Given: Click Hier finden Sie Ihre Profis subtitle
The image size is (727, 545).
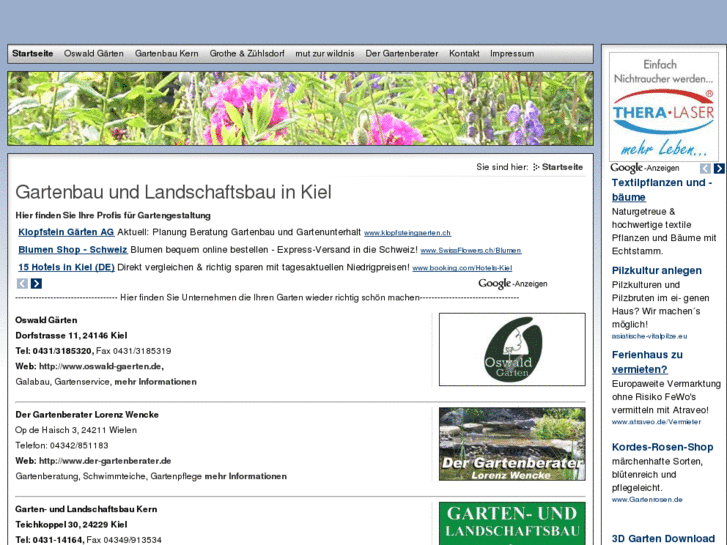Looking at the screenshot, I should coord(113,215).
